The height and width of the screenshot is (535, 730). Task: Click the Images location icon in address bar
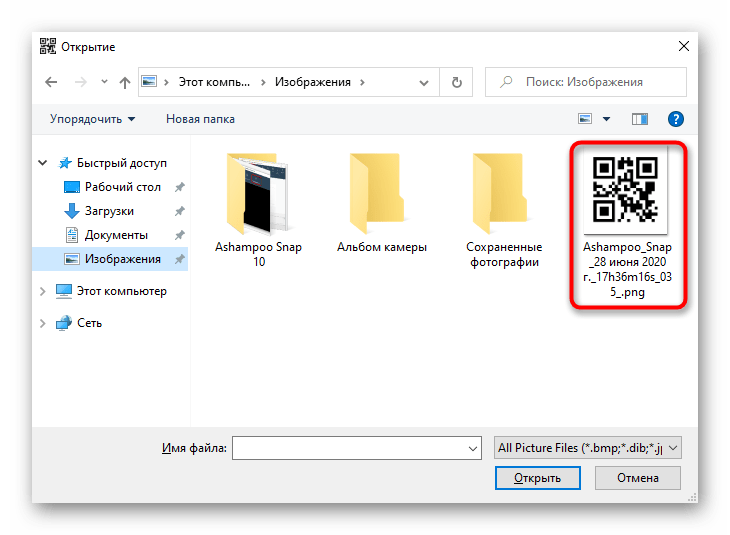tap(149, 81)
